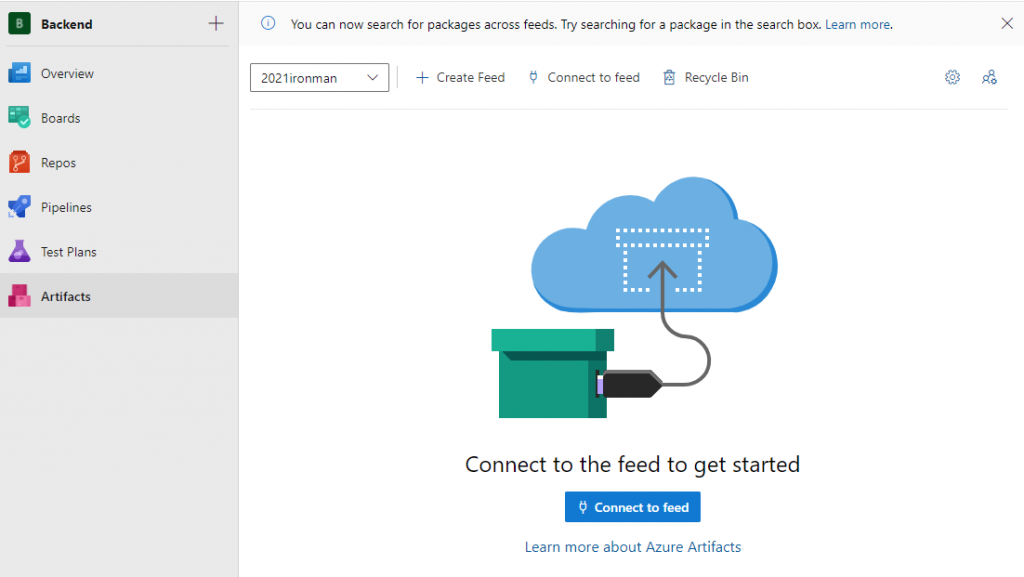
Task: Follow the Learn more link in banner
Action: pyautogui.click(x=857, y=24)
